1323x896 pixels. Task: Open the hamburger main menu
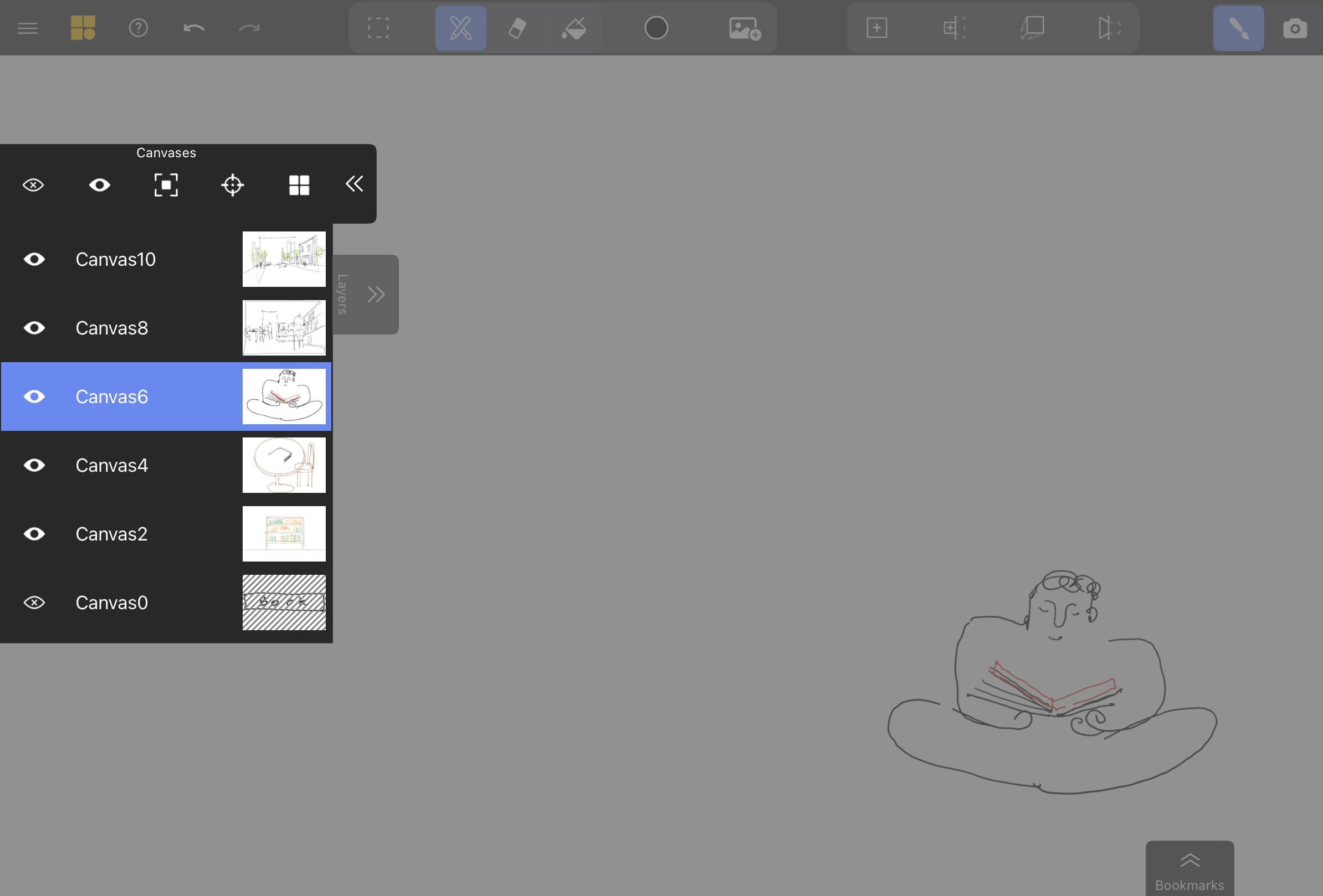[x=27, y=28]
